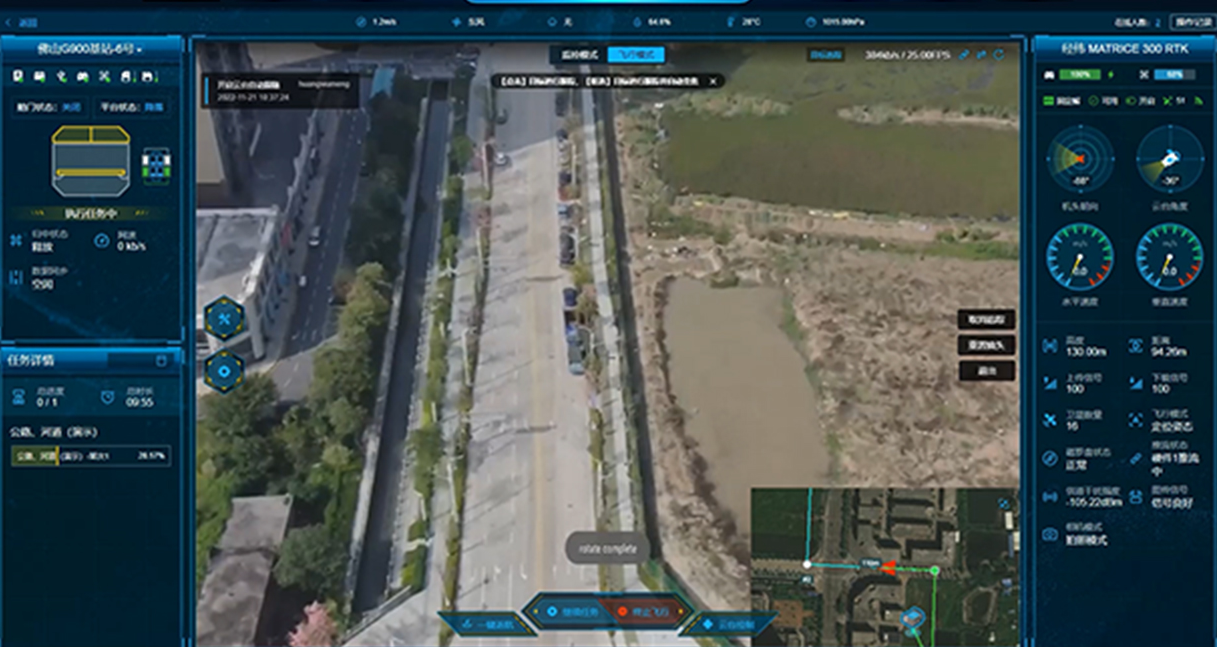The height and width of the screenshot is (647, 1217).
Task: Expand the G900 base station dropdown
Action: pos(90,48)
